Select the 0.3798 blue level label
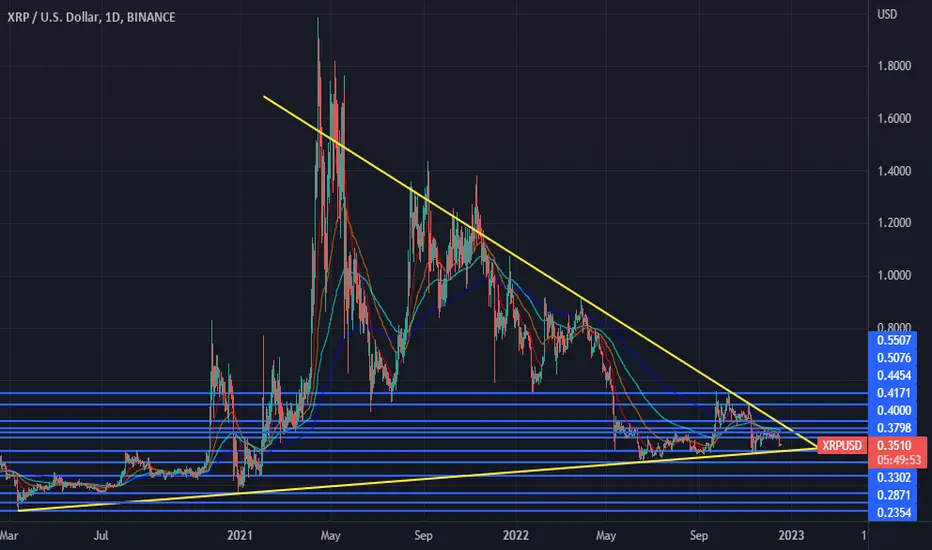932x550 pixels. pyautogui.click(x=894, y=428)
